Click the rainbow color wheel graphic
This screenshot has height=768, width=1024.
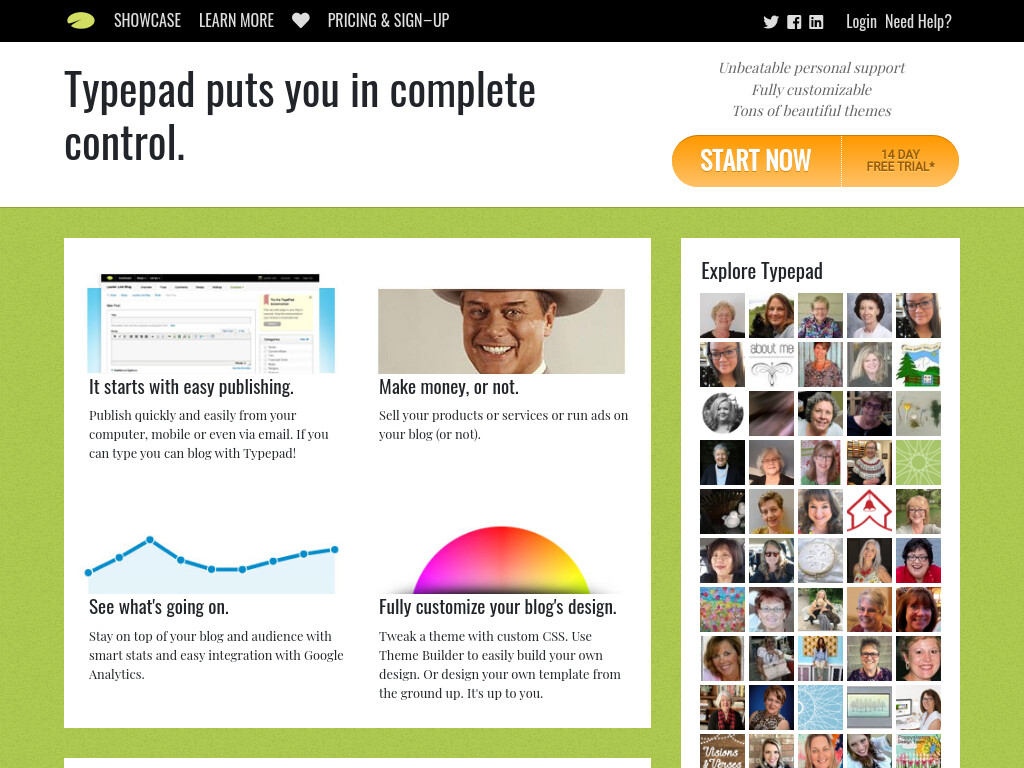[x=502, y=560]
